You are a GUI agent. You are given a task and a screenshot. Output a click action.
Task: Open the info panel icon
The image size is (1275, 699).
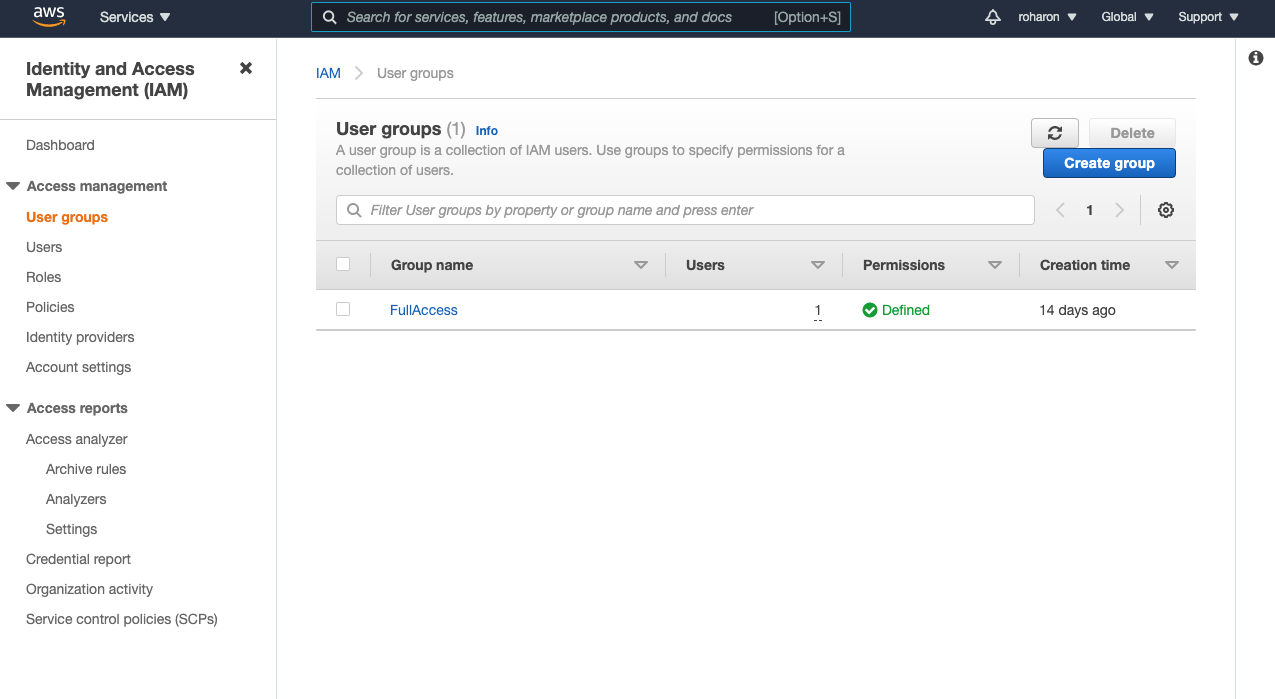coord(1256,58)
